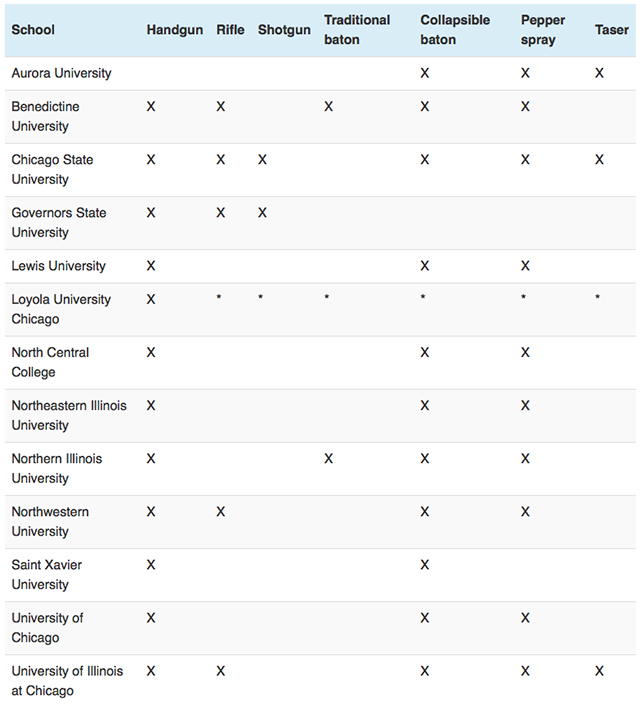The image size is (640, 714).
Task: Click the Saint Xavier University school name
Action: coord(46,574)
